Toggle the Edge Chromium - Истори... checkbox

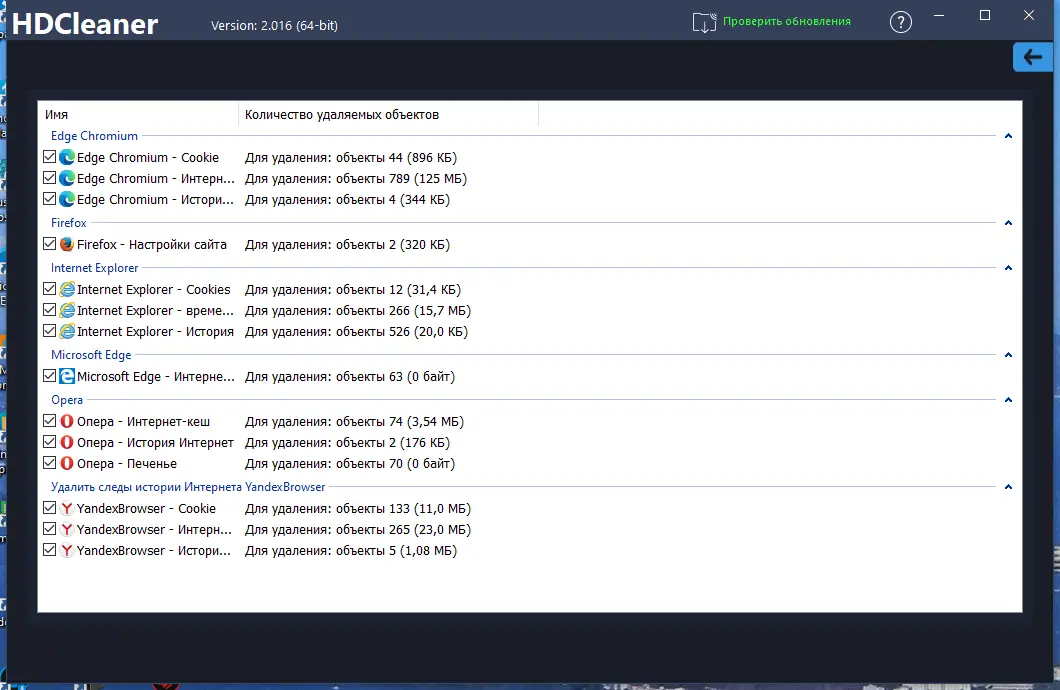[49, 199]
